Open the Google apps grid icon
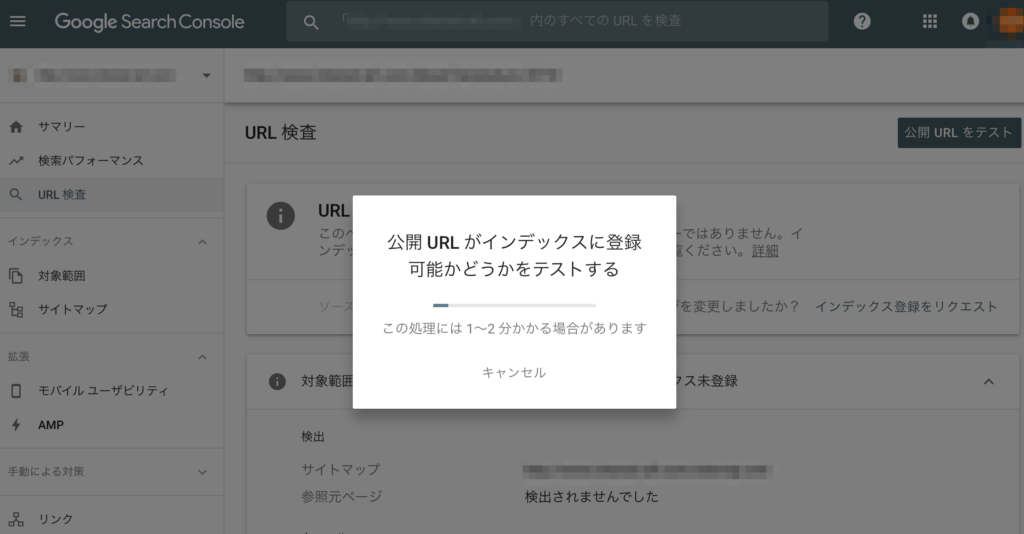The width and height of the screenshot is (1024, 534). 930,22
